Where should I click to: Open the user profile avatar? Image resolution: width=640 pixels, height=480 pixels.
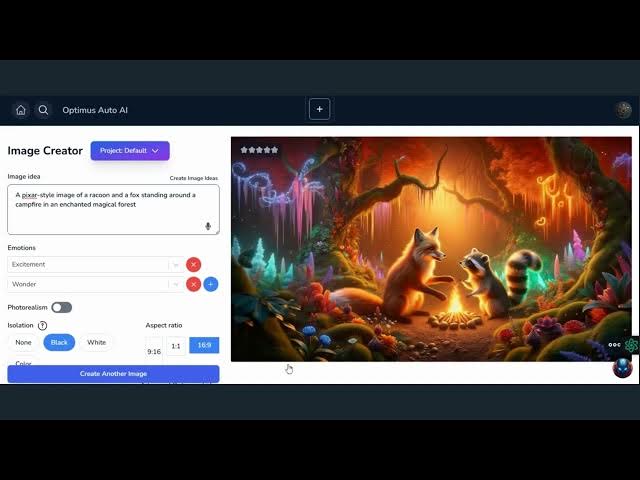coord(623,110)
